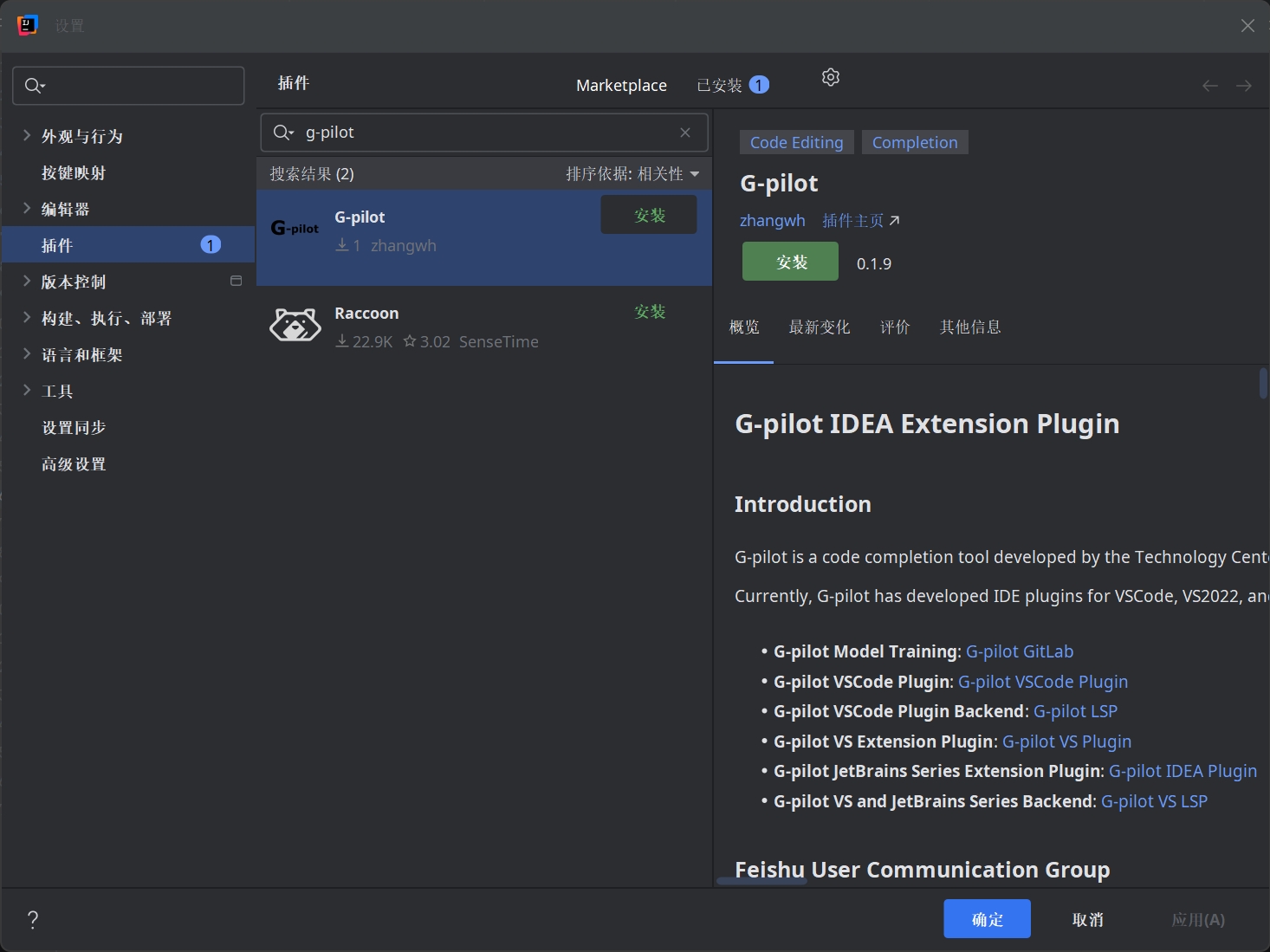The width and height of the screenshot is (1270, 952).
Task: Open the 最新变化 tab
Action: [820, 327]
